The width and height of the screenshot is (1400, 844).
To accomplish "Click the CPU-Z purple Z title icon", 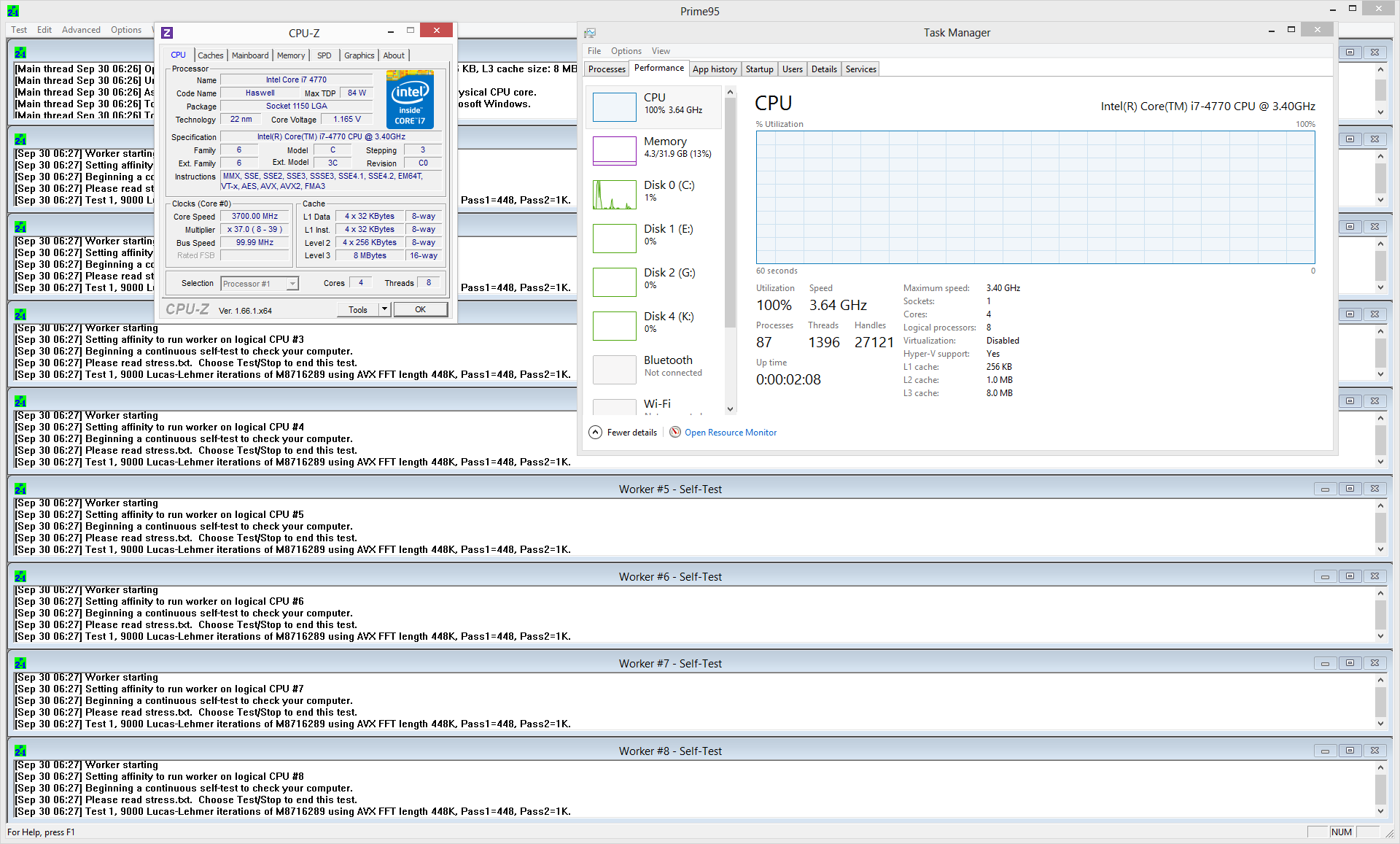I will [x=167, y=33].
